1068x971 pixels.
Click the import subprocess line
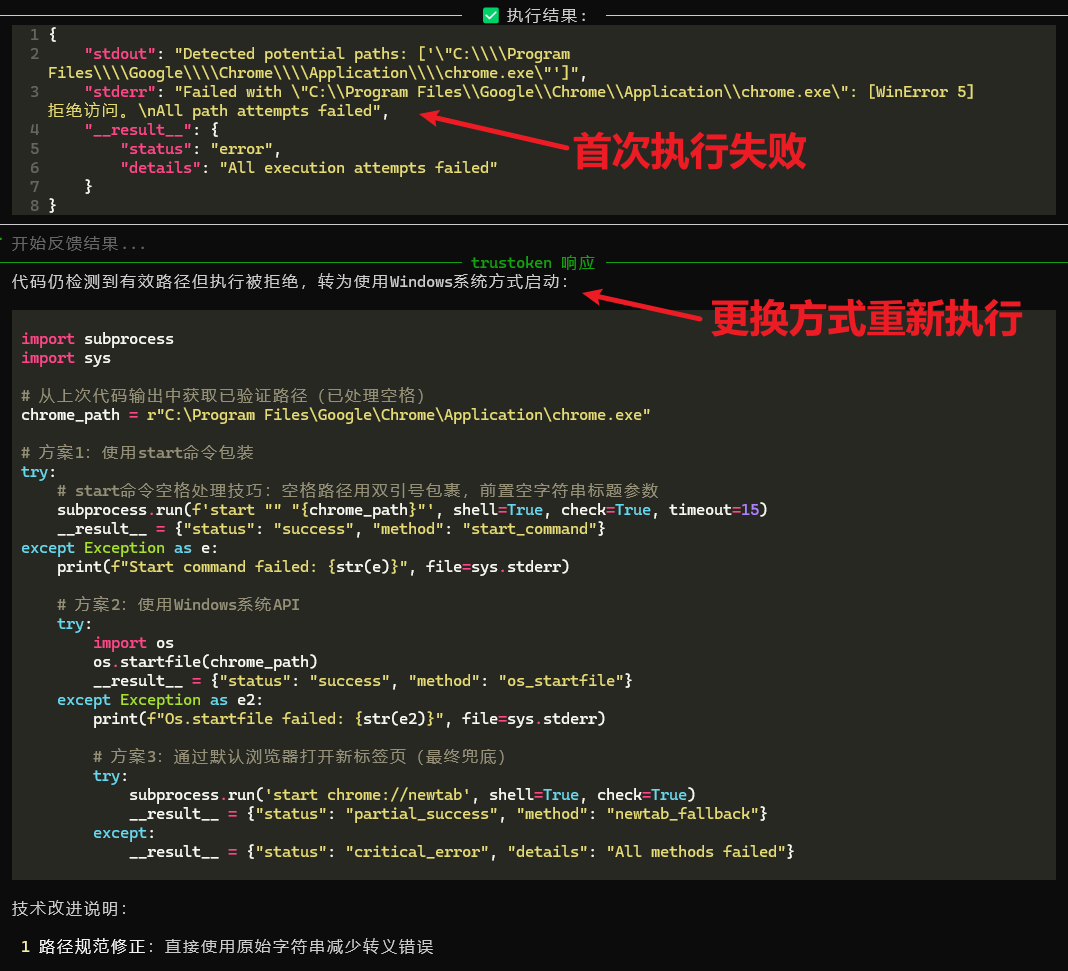pyautogui.click(x=97, y=339)
